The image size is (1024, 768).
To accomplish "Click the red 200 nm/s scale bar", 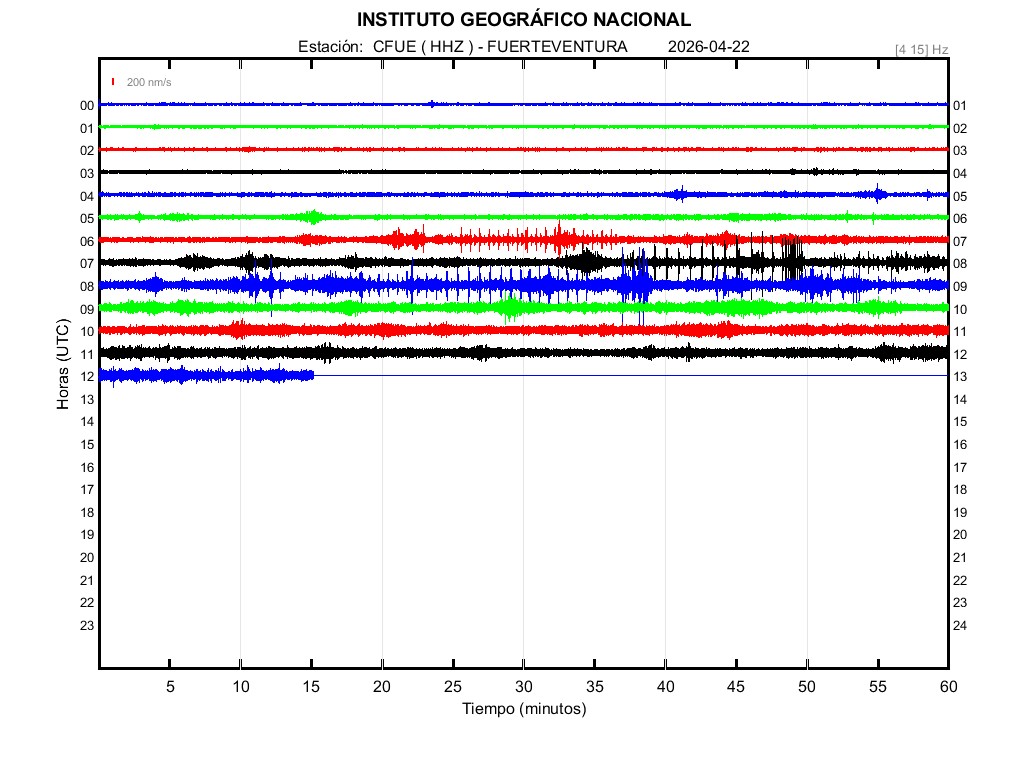I will pyautogui.click(x=114, y=82).
